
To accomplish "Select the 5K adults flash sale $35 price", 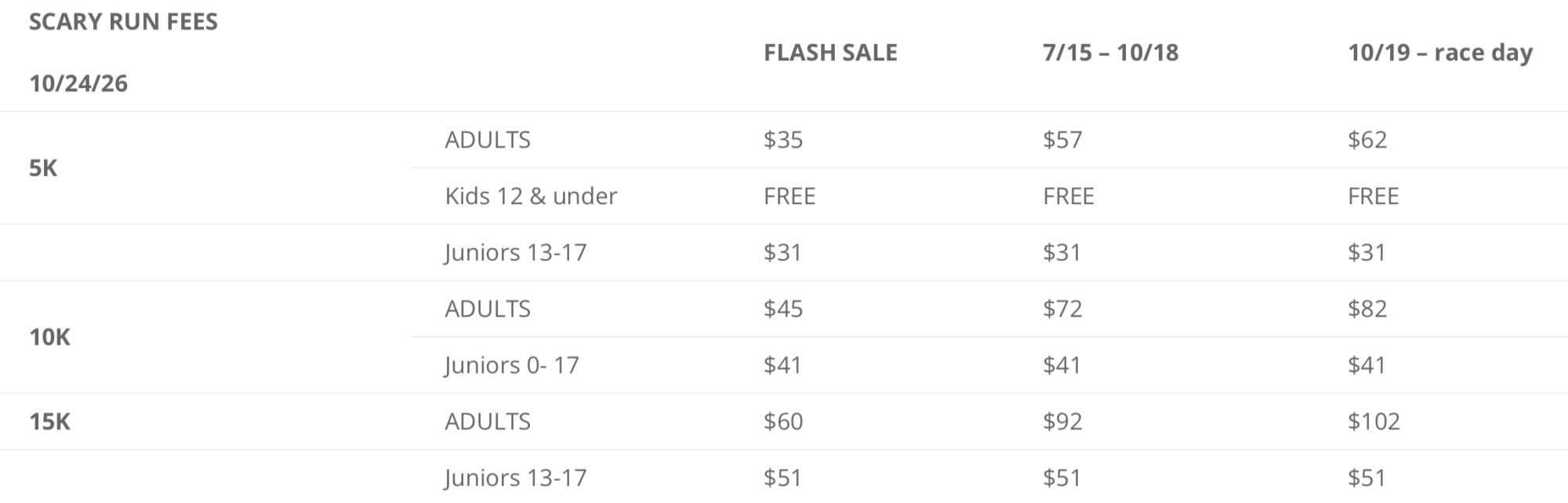I will [783, 140].
